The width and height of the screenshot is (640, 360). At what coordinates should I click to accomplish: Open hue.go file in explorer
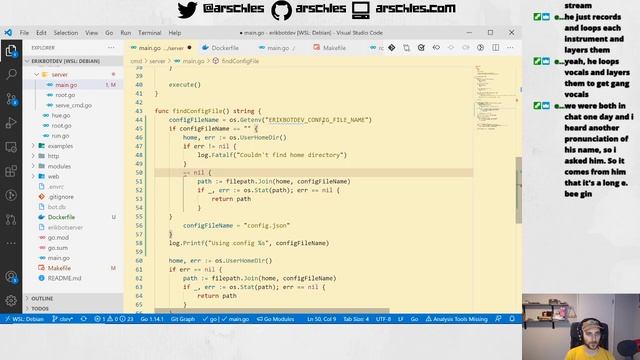[x=73, y=115]
